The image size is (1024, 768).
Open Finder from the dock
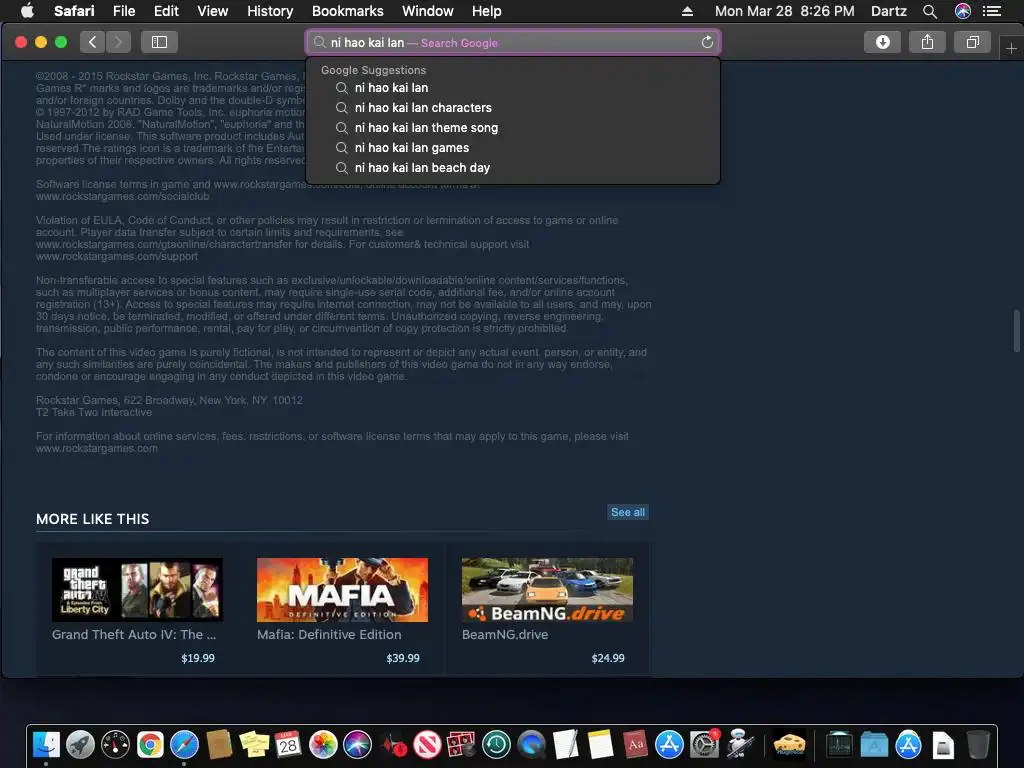pyautogui.click(x=46, y=744)
